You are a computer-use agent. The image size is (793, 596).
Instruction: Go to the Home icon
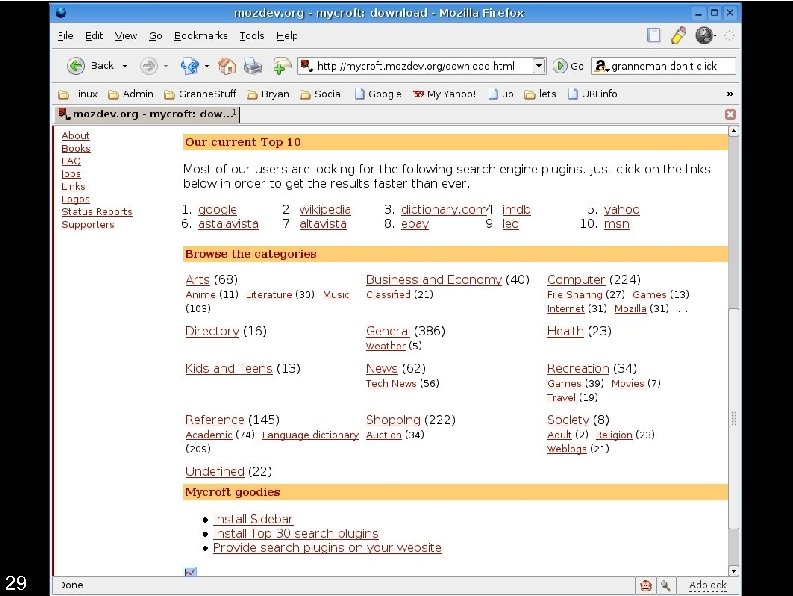click(227, 66)
